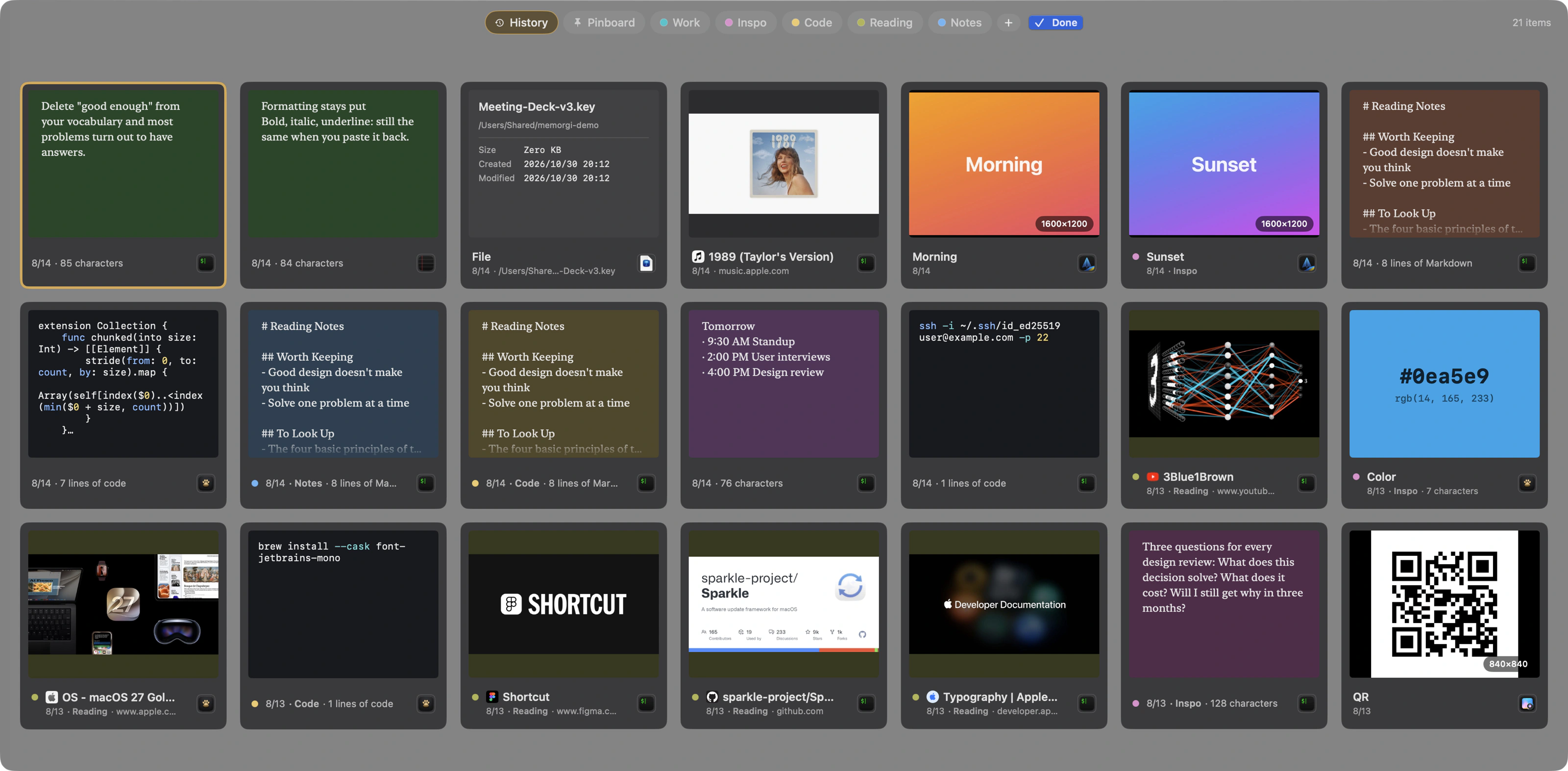The width and height of the screenshot is (1568, 771).
Task: Open the Code pinboard tab
Action: click(811, 23)
